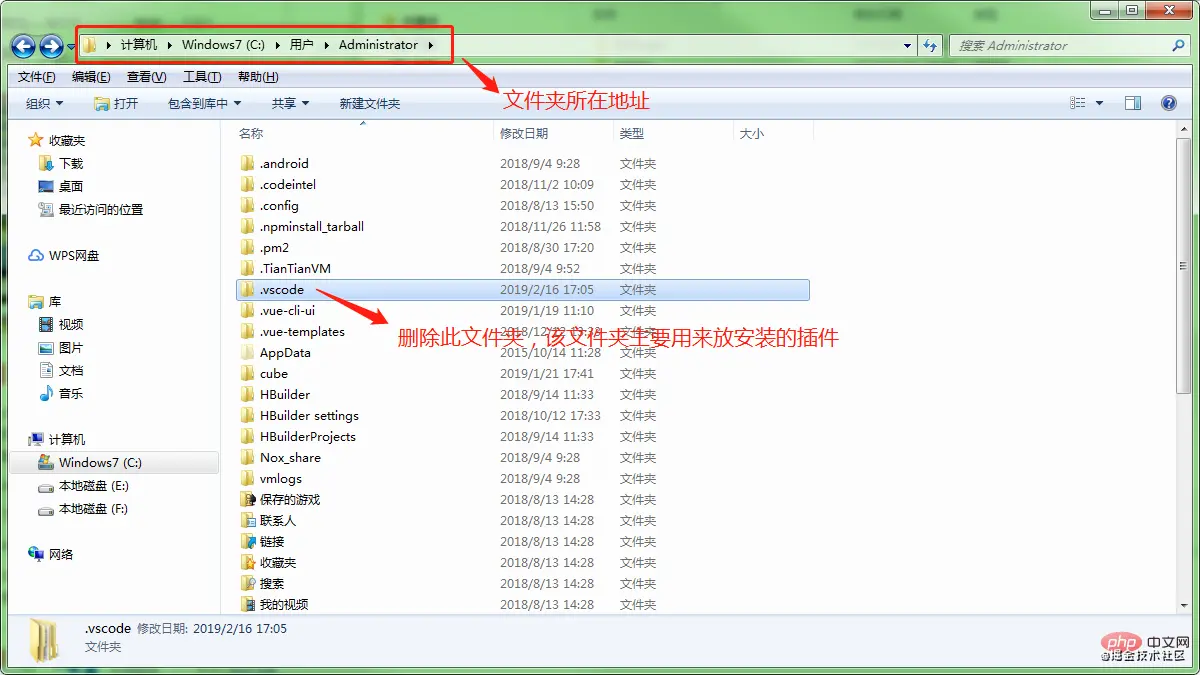The image size is (1200, 675).
Task: Expand the 包含到库中 dropdown
Action: pyautogui.click(x=205, y=103)
